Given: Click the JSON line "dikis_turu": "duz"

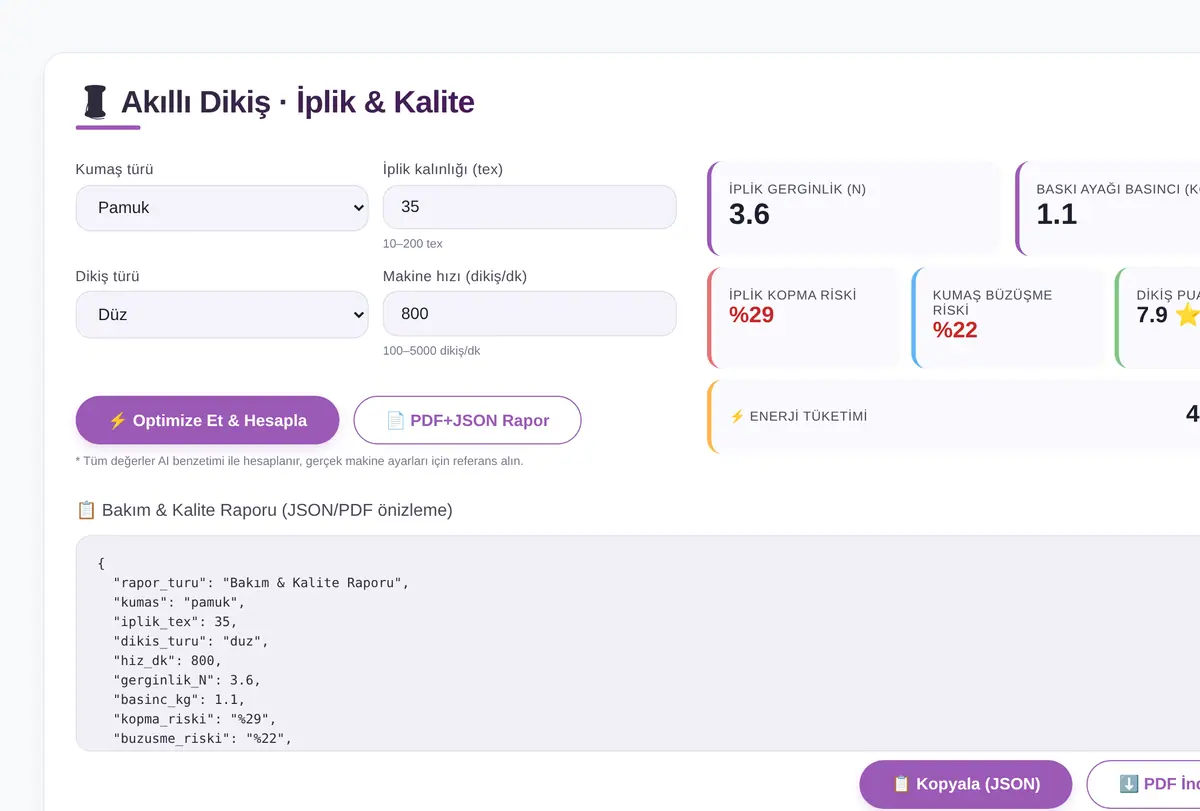Looking at the screenshot, I should click(191, 641).
